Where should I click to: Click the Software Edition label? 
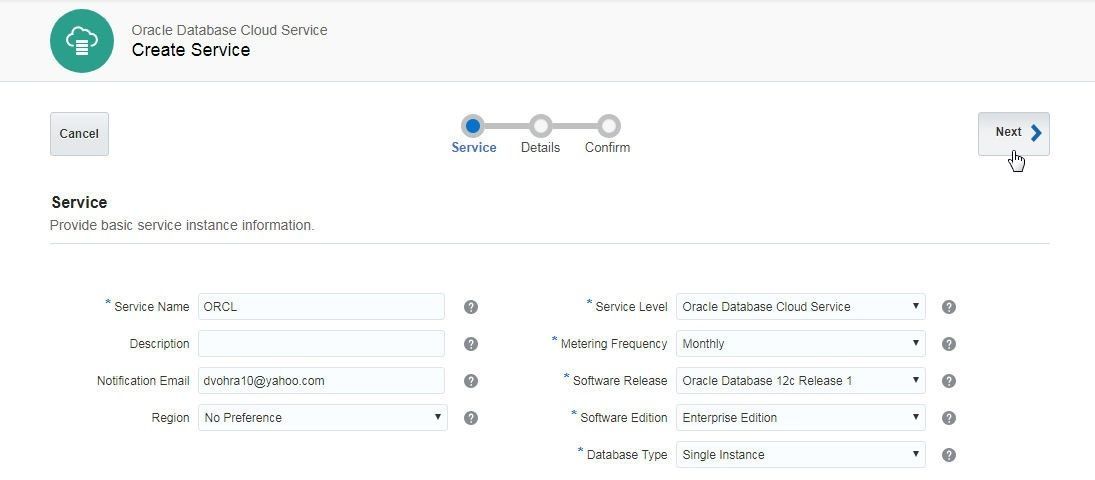tap(624, 418)
